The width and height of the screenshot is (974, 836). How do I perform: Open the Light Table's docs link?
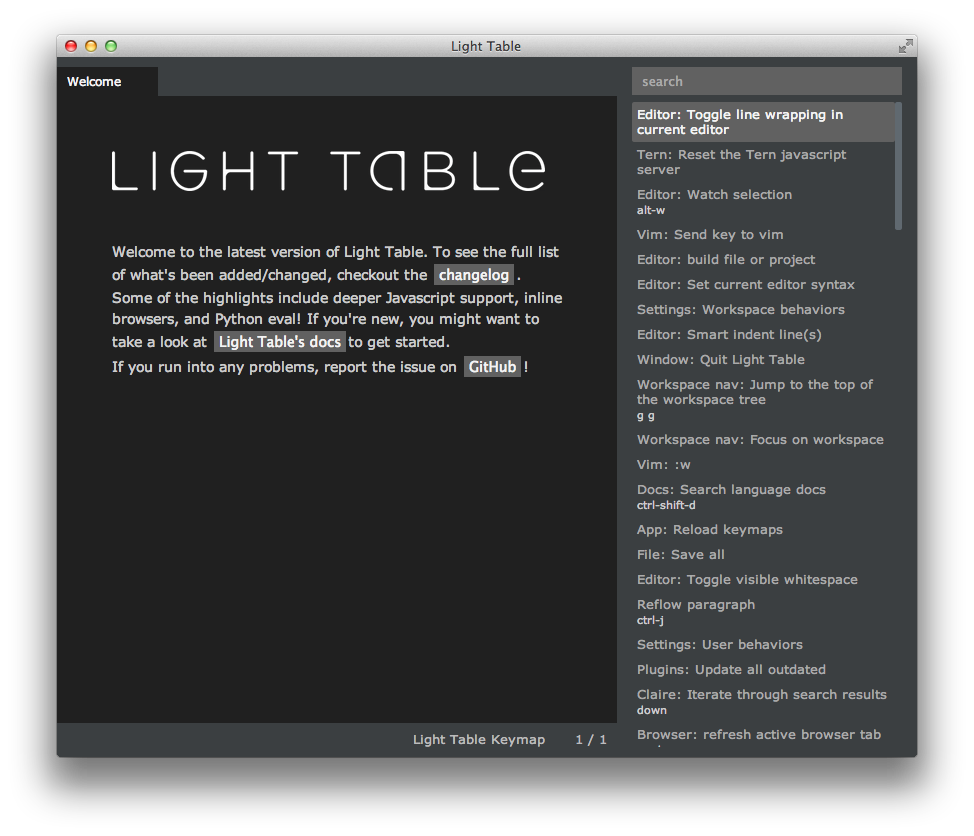click(280, 342)
